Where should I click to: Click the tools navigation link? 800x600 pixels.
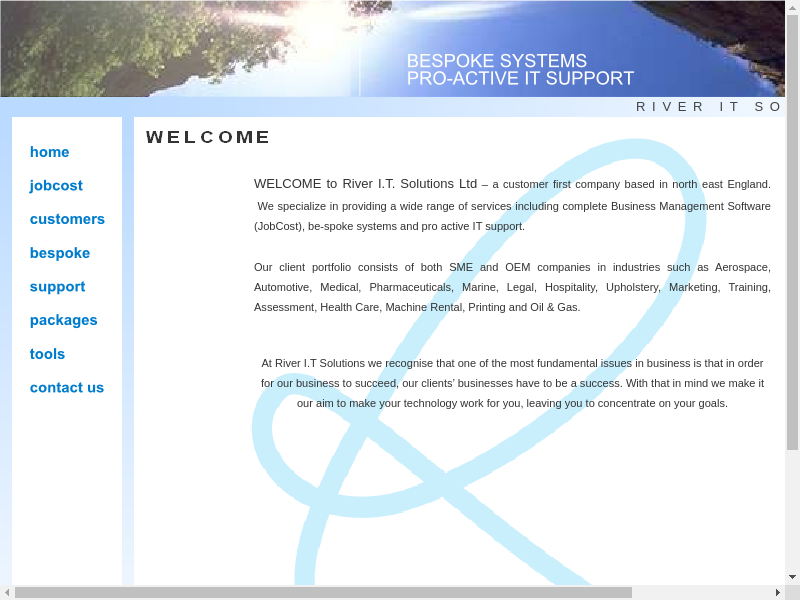point(47,354)
